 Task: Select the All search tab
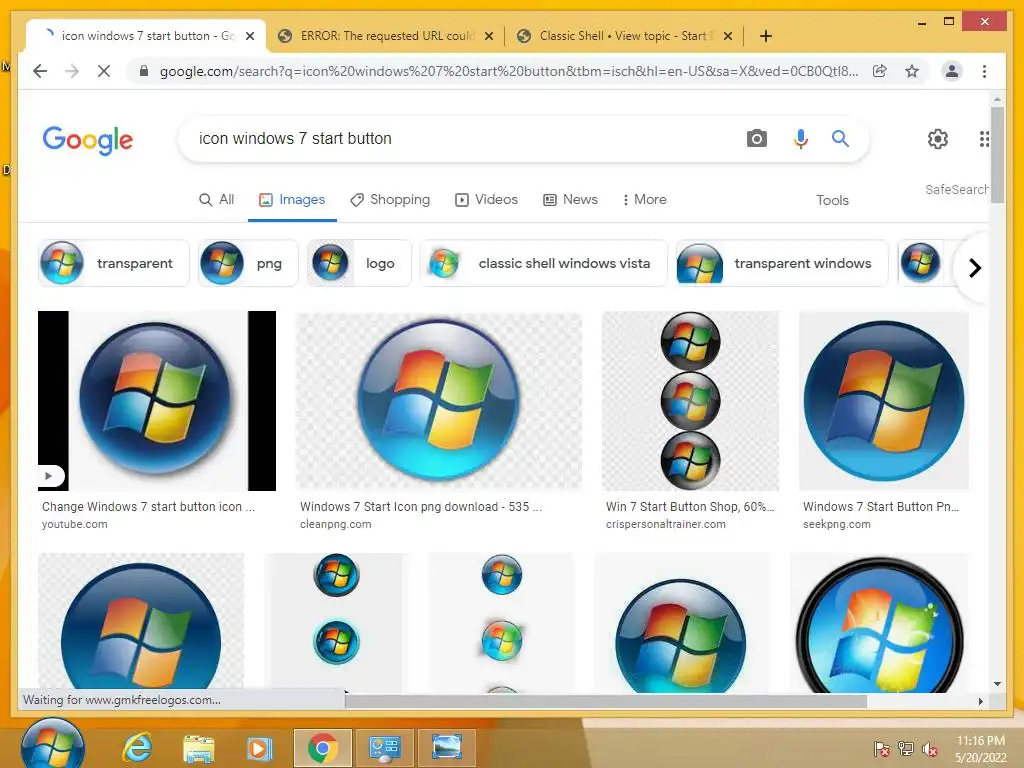point(216,200)
